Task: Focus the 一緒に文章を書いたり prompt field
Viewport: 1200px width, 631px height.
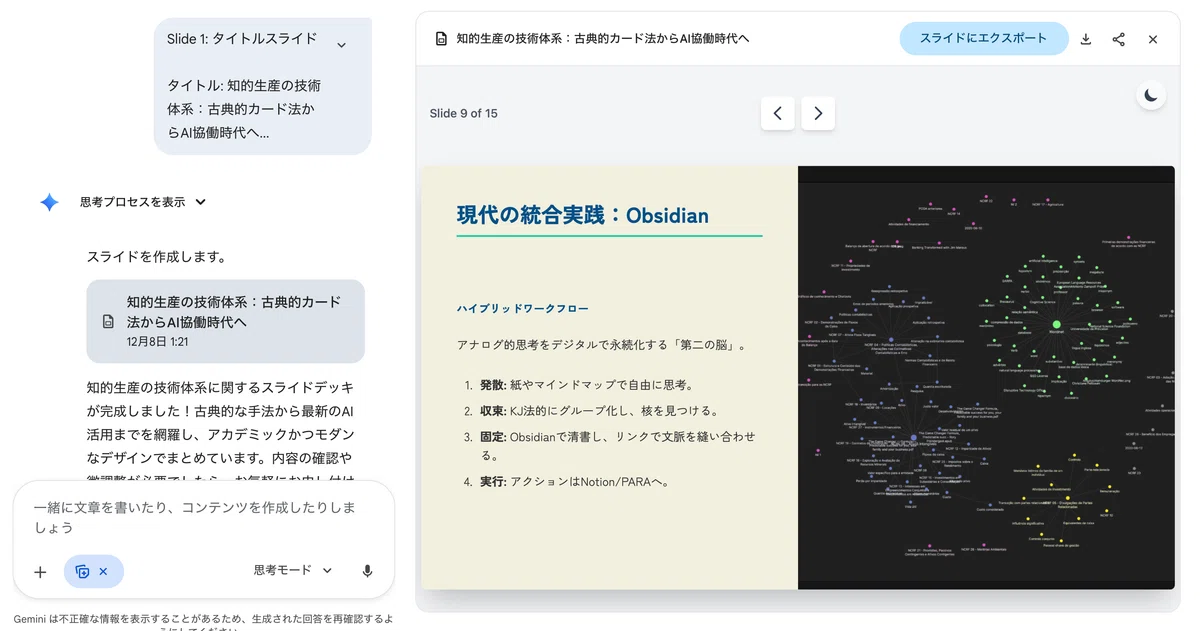Action: [203, 518]
